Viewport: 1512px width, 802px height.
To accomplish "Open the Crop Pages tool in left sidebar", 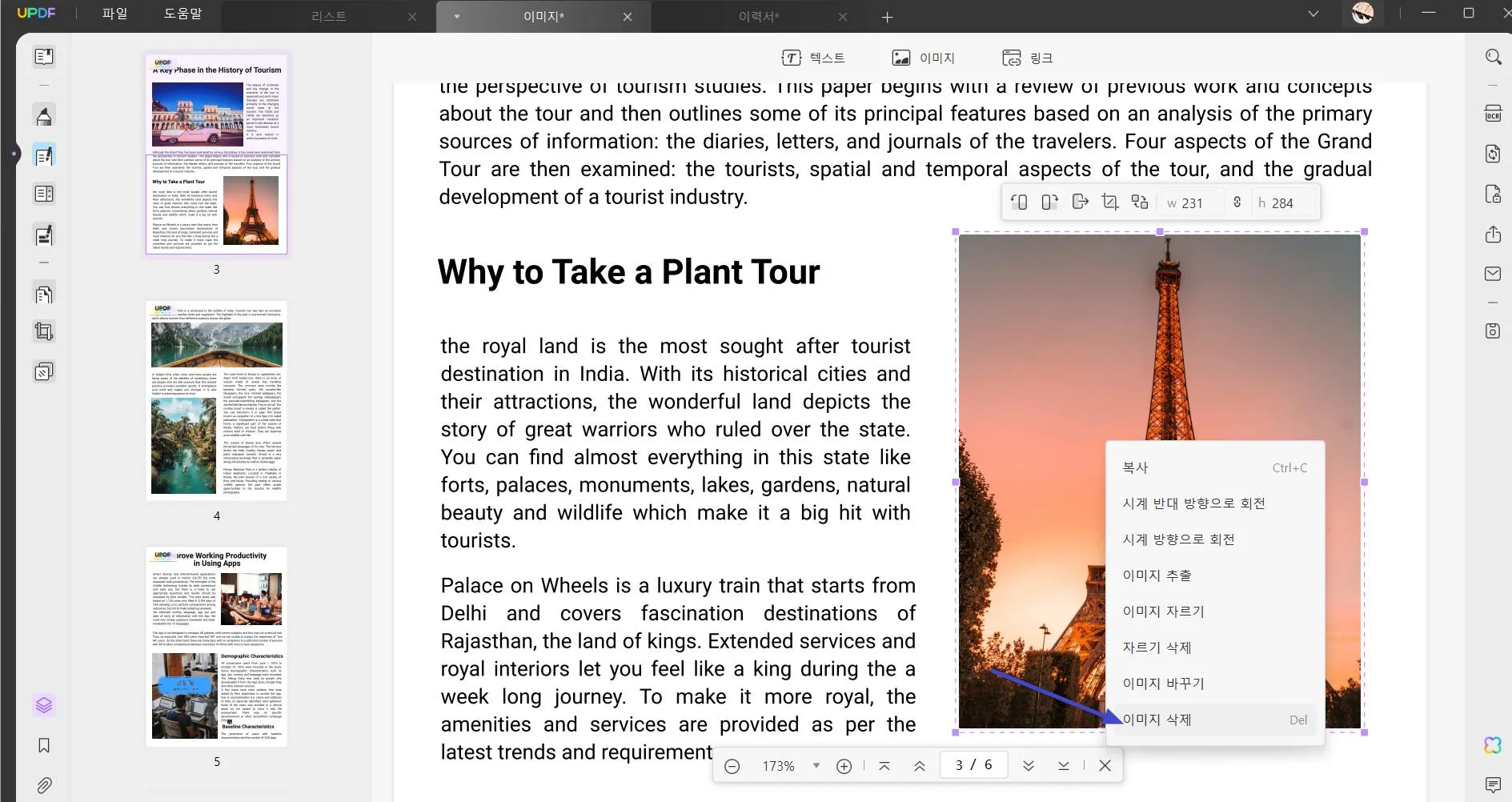I will tap(44, 331).
